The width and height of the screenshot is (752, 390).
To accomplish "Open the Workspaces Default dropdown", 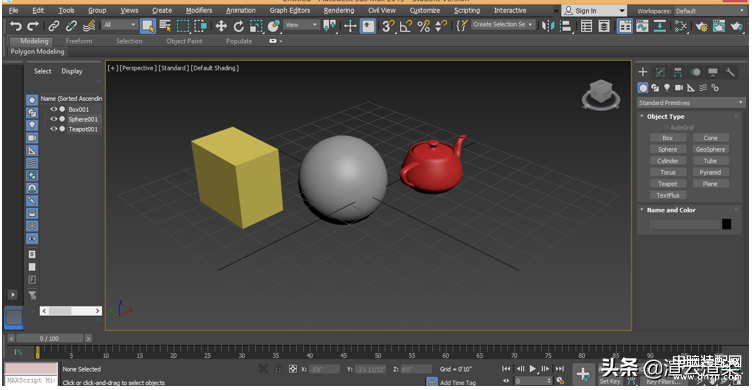I will tap(710, 11).
